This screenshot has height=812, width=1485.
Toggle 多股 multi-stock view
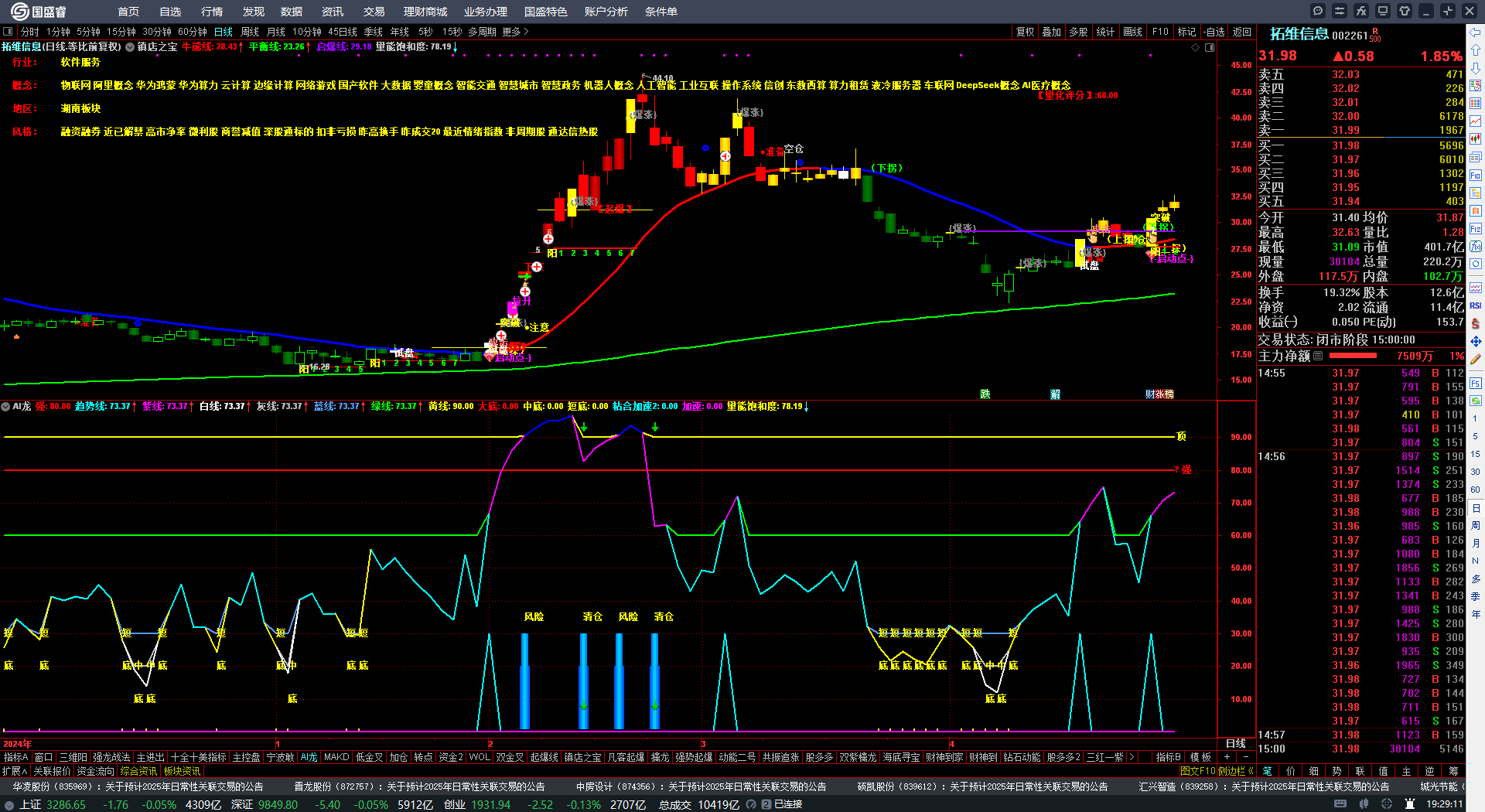[1078, 32]
